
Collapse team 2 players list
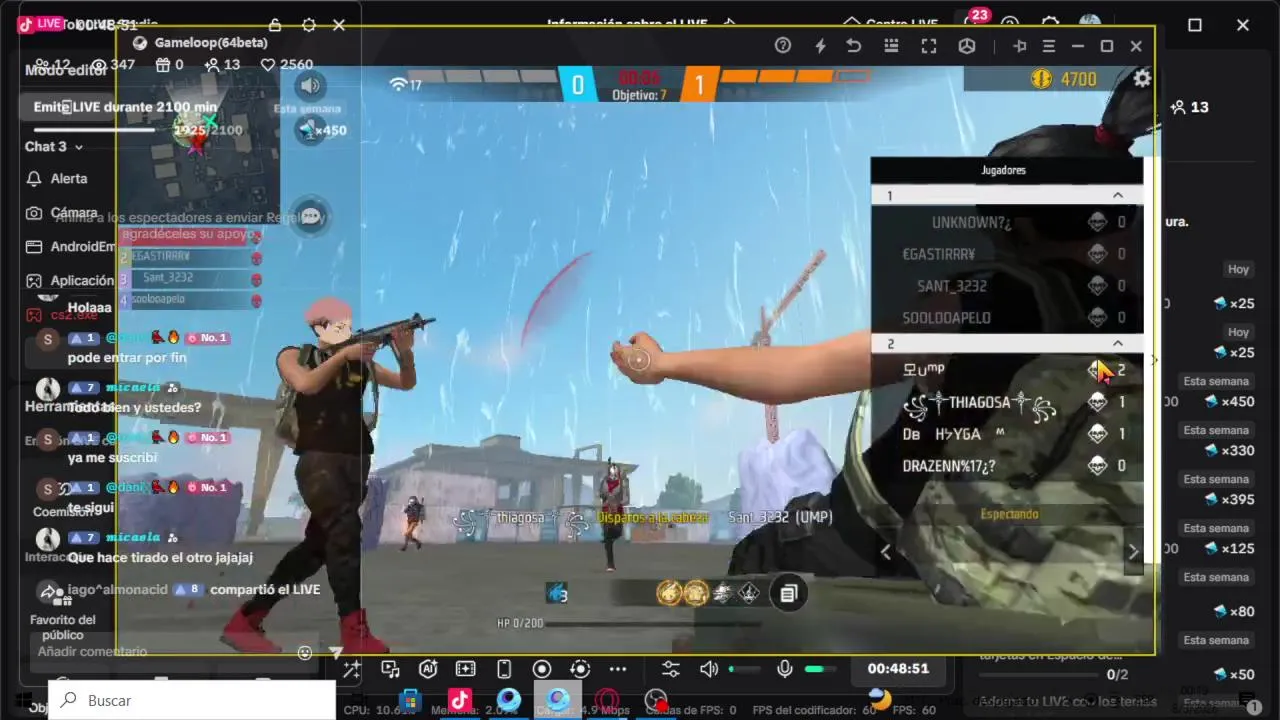click(1118, 343)
